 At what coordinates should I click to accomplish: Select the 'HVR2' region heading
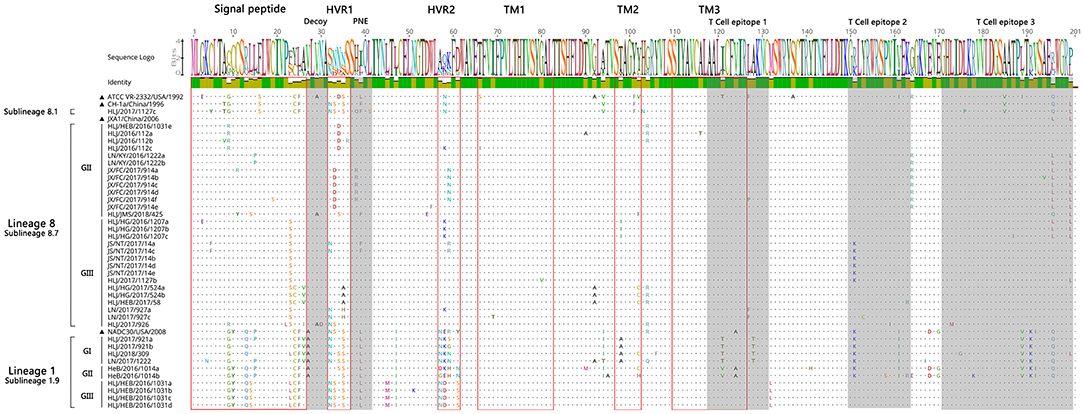pyautogui.click(x=440, y=10)
